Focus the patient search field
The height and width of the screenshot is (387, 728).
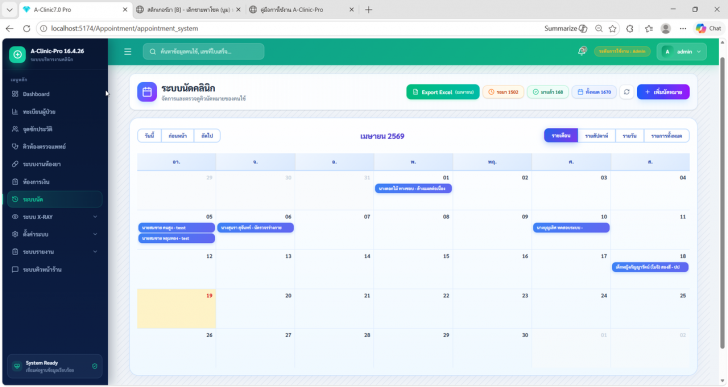[x=203, y=52]
